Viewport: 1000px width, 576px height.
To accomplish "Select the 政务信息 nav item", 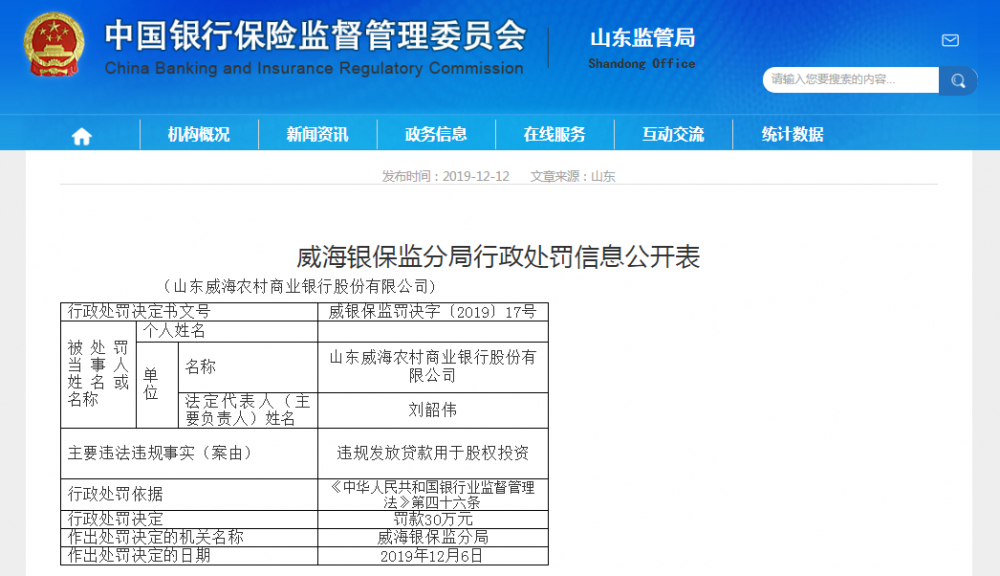I will pos(436,135).
